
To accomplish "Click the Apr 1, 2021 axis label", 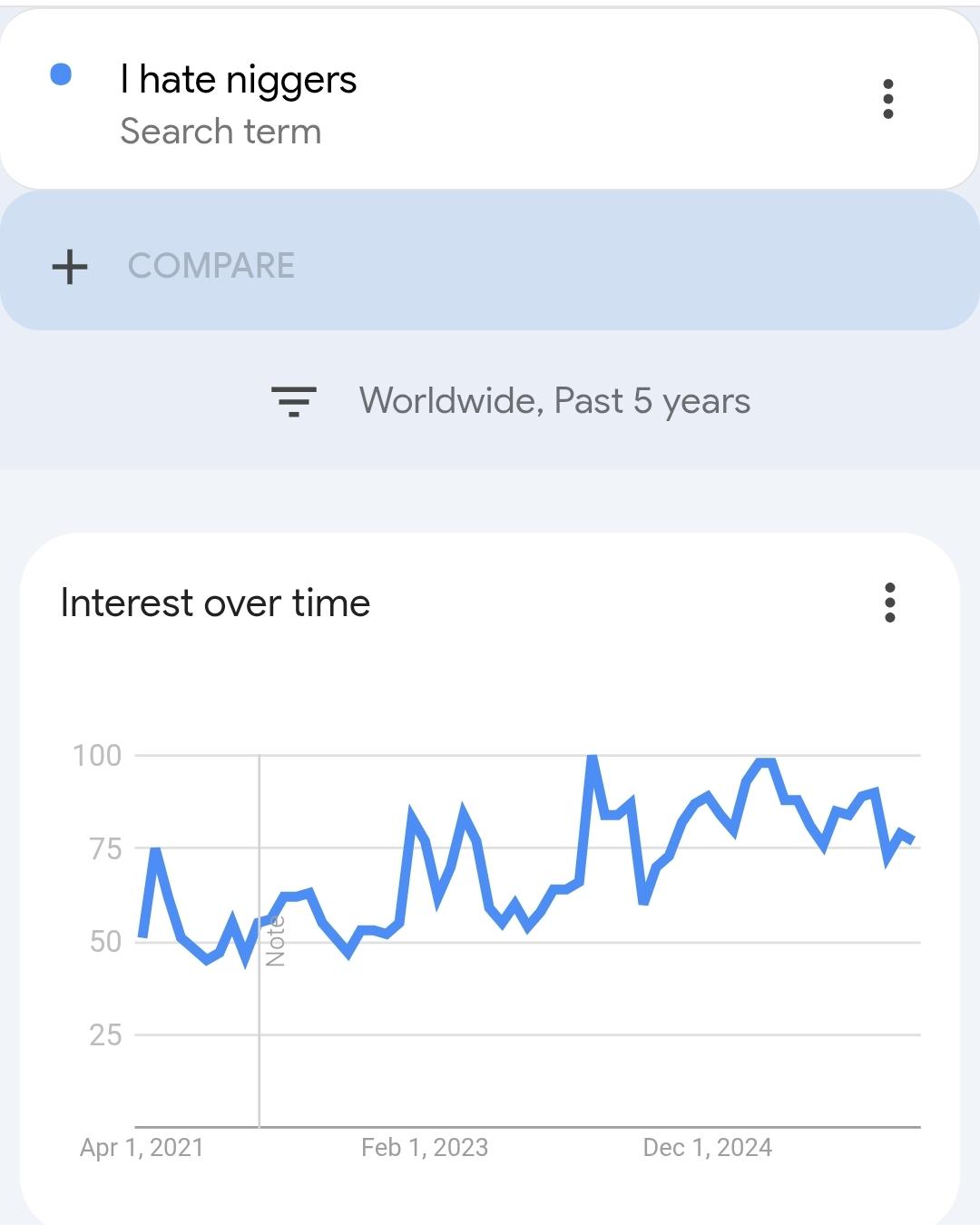I will [142, 1148].
